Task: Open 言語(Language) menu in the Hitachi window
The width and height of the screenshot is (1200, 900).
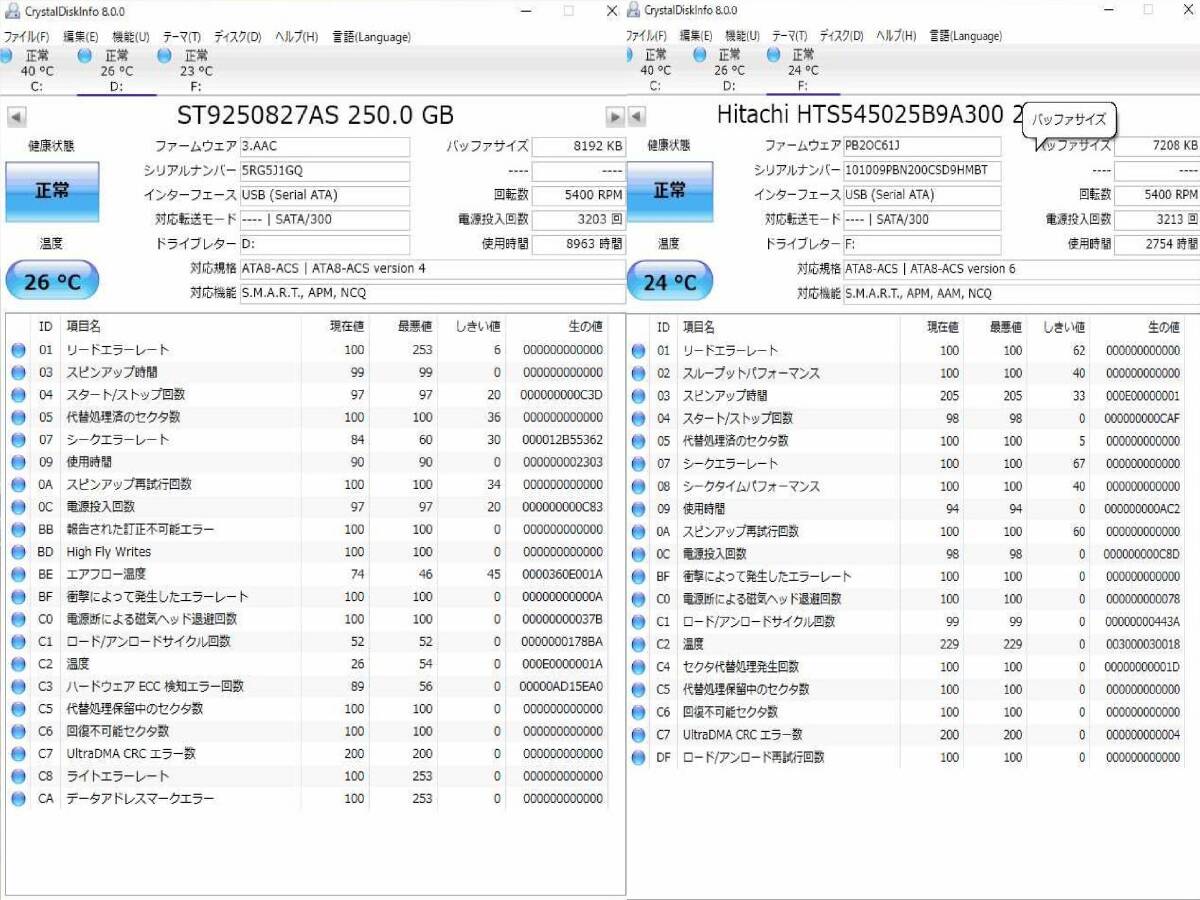Action: click(x=965, y=37)
